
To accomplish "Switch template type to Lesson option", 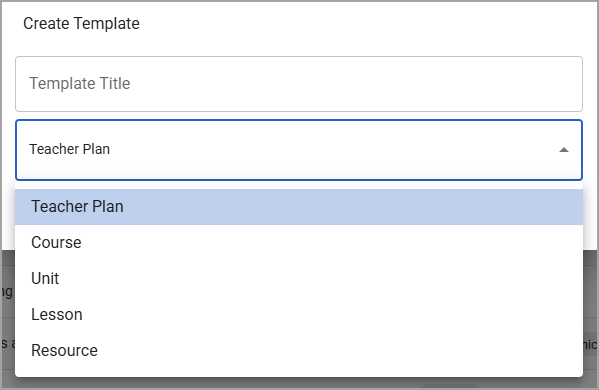I will point(299,314).
